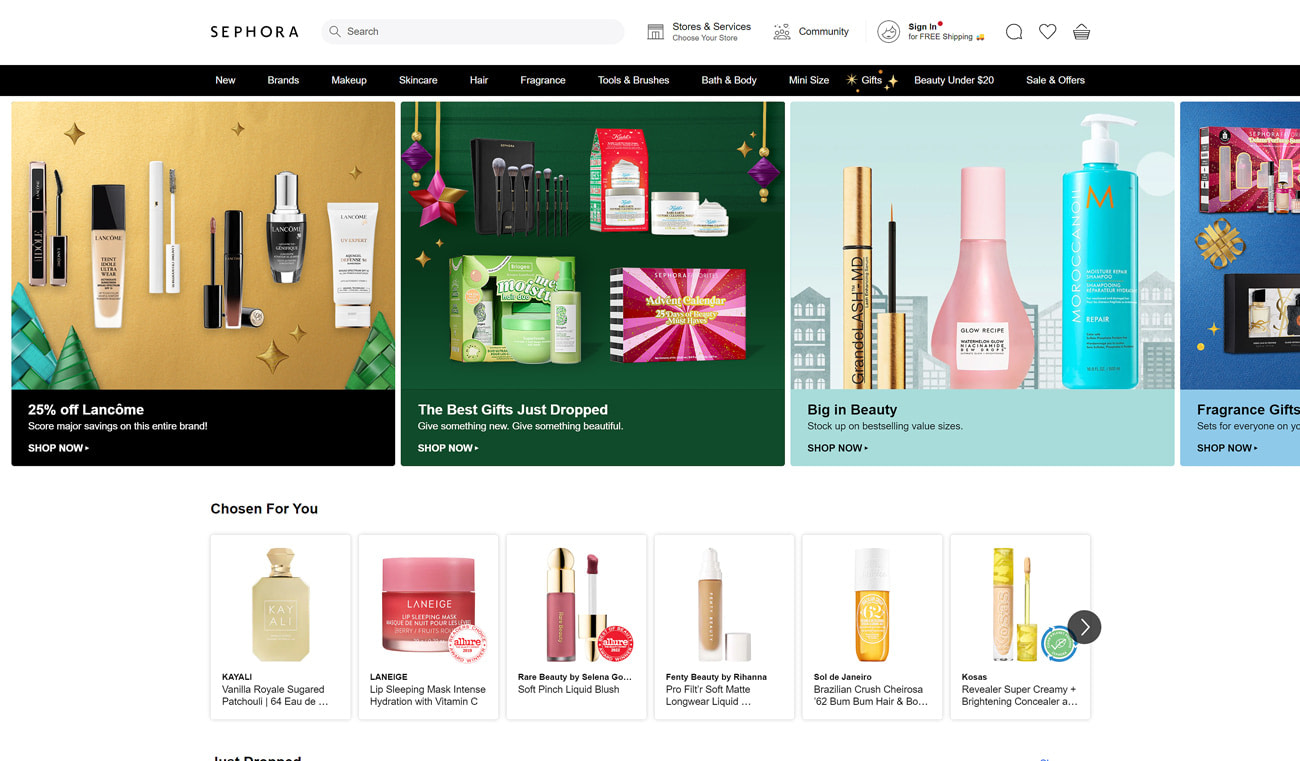Screen dimensions: 1300x761
Task: Open the New menu
Action: pyautogui.click(x=225, y=80)
